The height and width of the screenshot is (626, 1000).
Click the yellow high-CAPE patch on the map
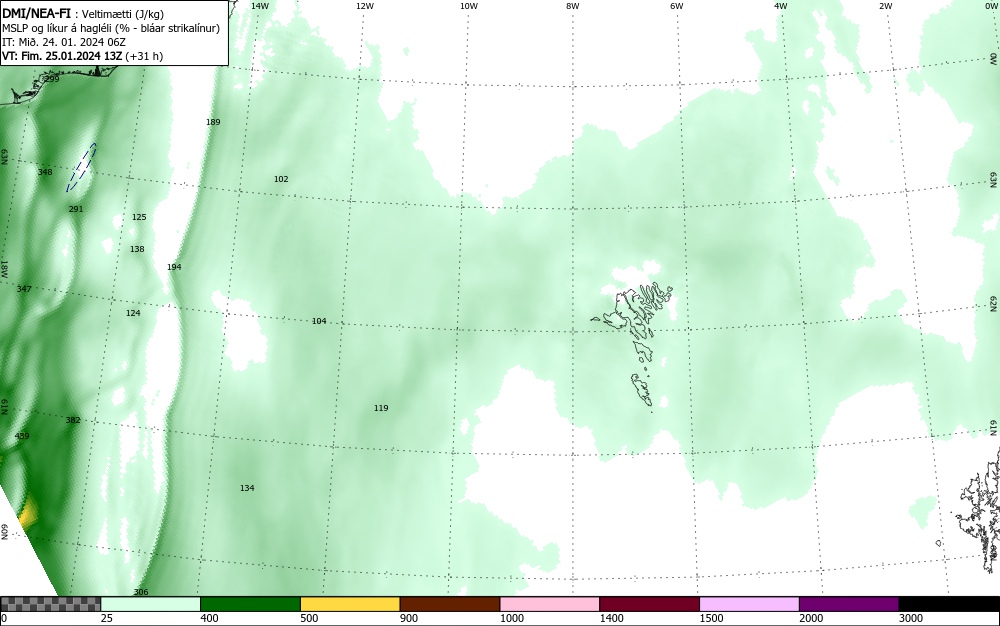27,514
